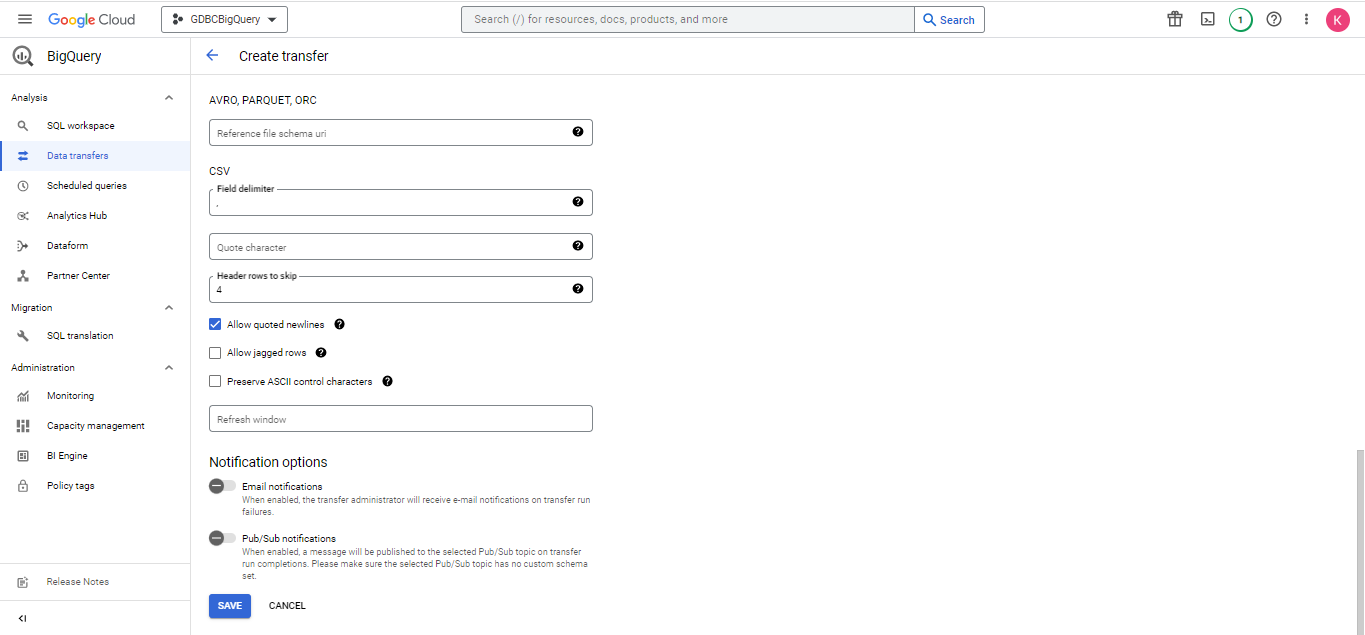Activate Cloud Shell terminal icon
This screenshot has width=1365, height=635.
[1208, 19]
